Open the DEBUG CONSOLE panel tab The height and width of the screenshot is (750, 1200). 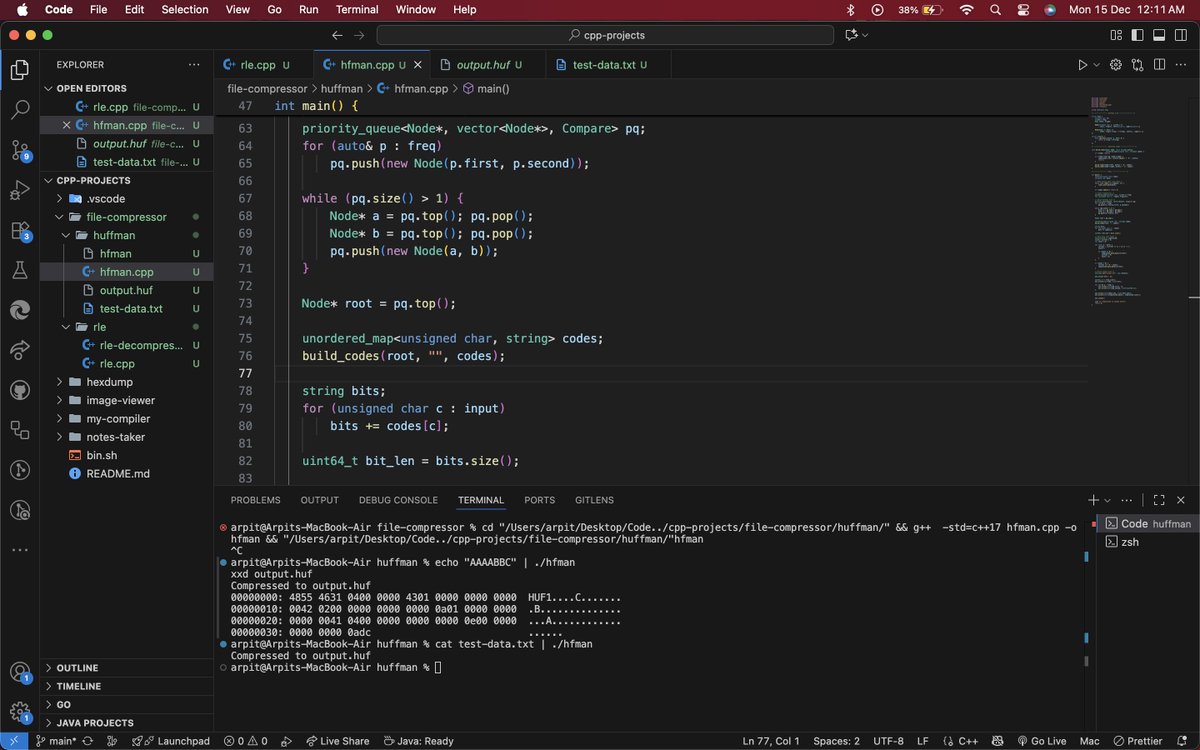pos(398,500)
